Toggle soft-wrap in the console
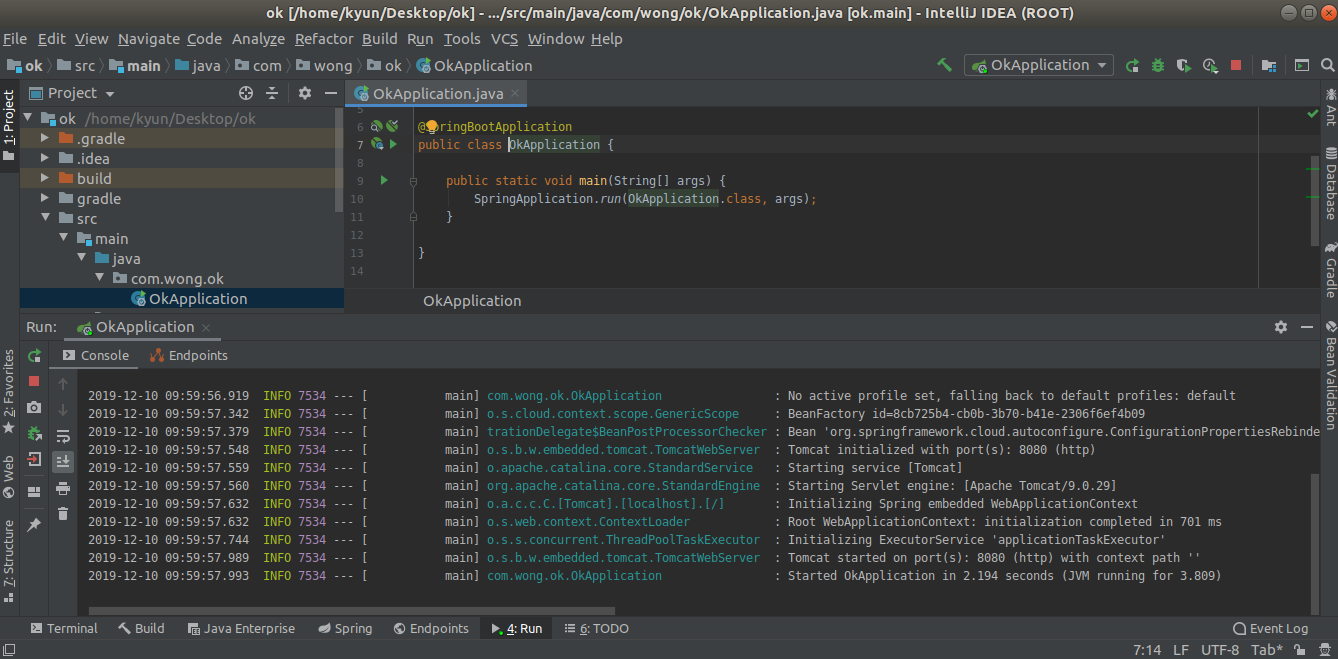The image size is (1338, 659). [x=63, y=436]
